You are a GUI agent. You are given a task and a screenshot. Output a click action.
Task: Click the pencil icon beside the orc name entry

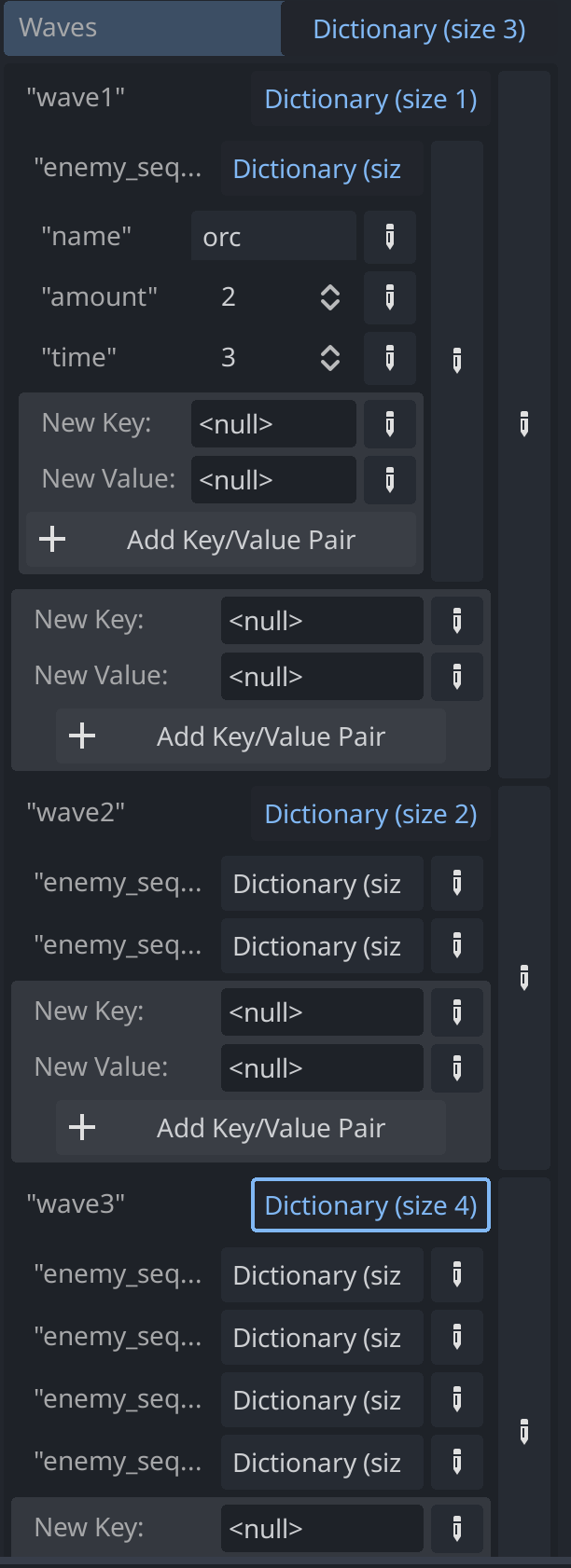(x=389, y=237)
